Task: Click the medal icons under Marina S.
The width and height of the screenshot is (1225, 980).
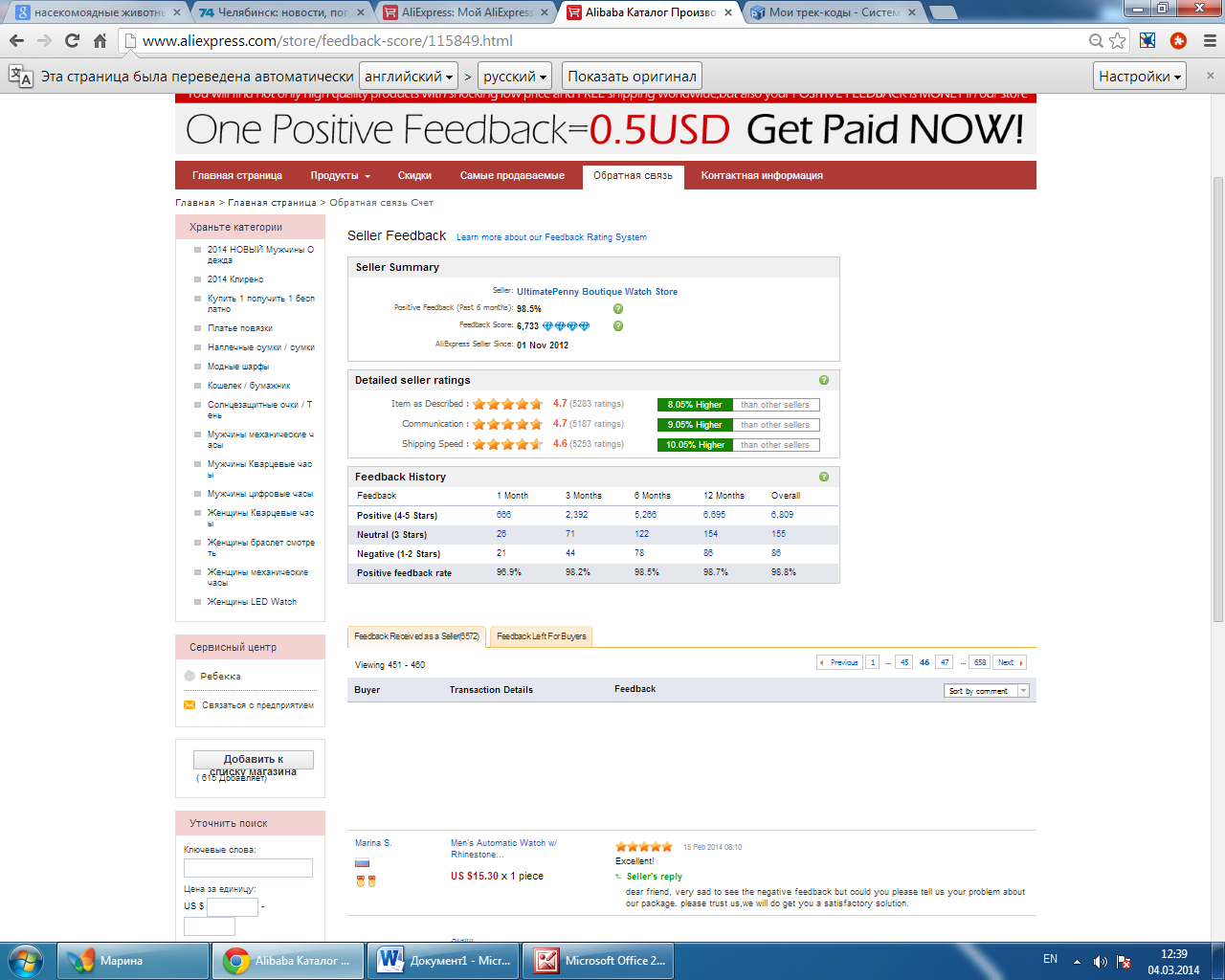Action: pos(366,881)
